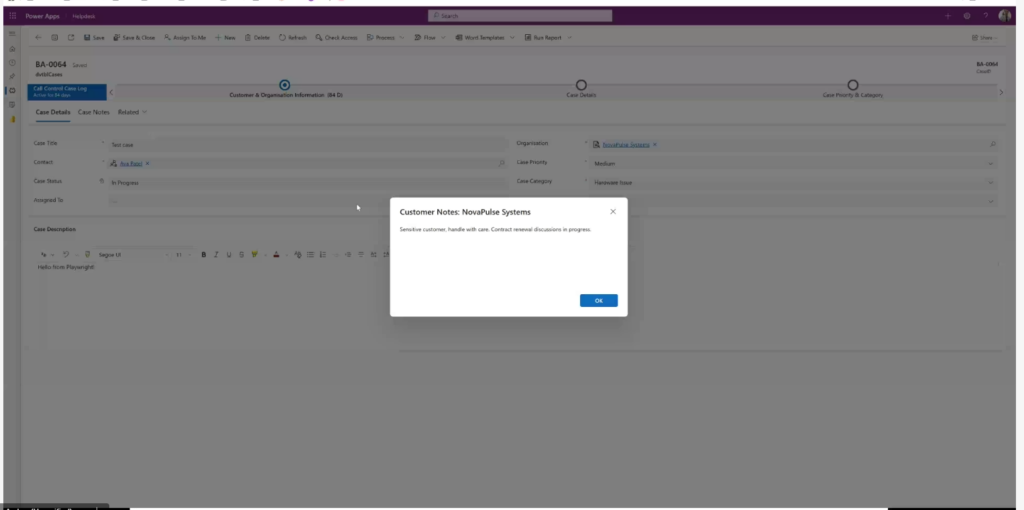This screenshot has height=510, width=1024.
Task: Open Help question mark icon
Action: pyautogui.click(x=985, y=16)
